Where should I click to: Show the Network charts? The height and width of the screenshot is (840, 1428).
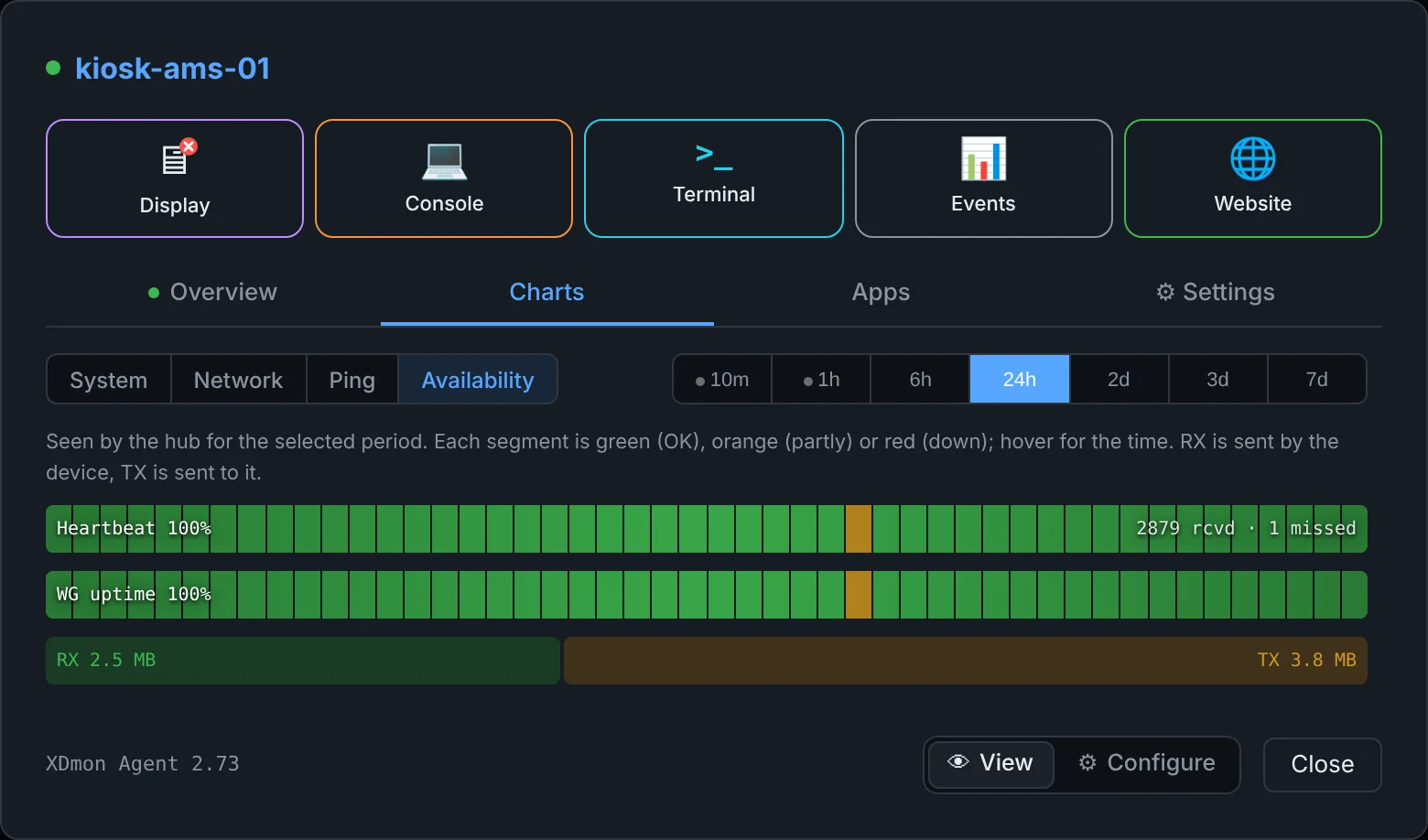coord(238,380)
